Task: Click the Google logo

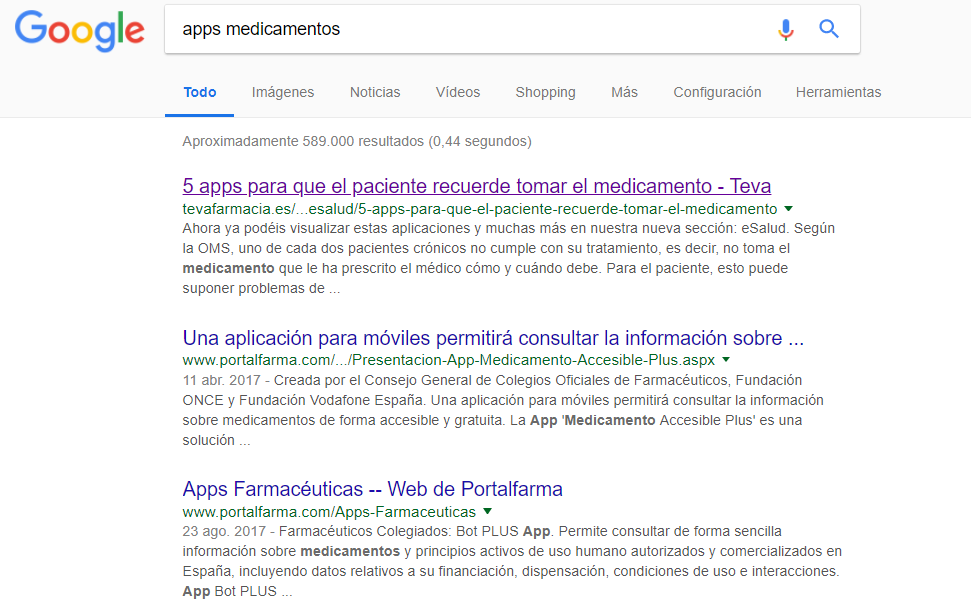Action: pyautogui.click(x=80, y=30)
